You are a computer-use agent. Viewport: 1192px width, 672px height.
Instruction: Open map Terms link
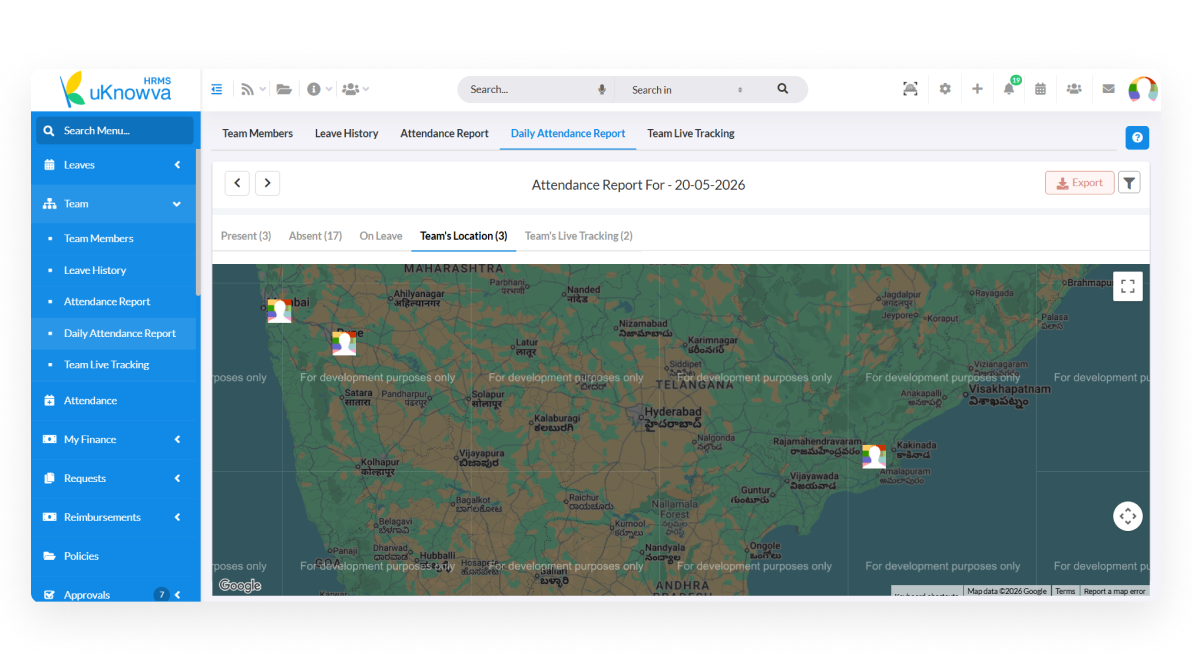[1065, 591]
